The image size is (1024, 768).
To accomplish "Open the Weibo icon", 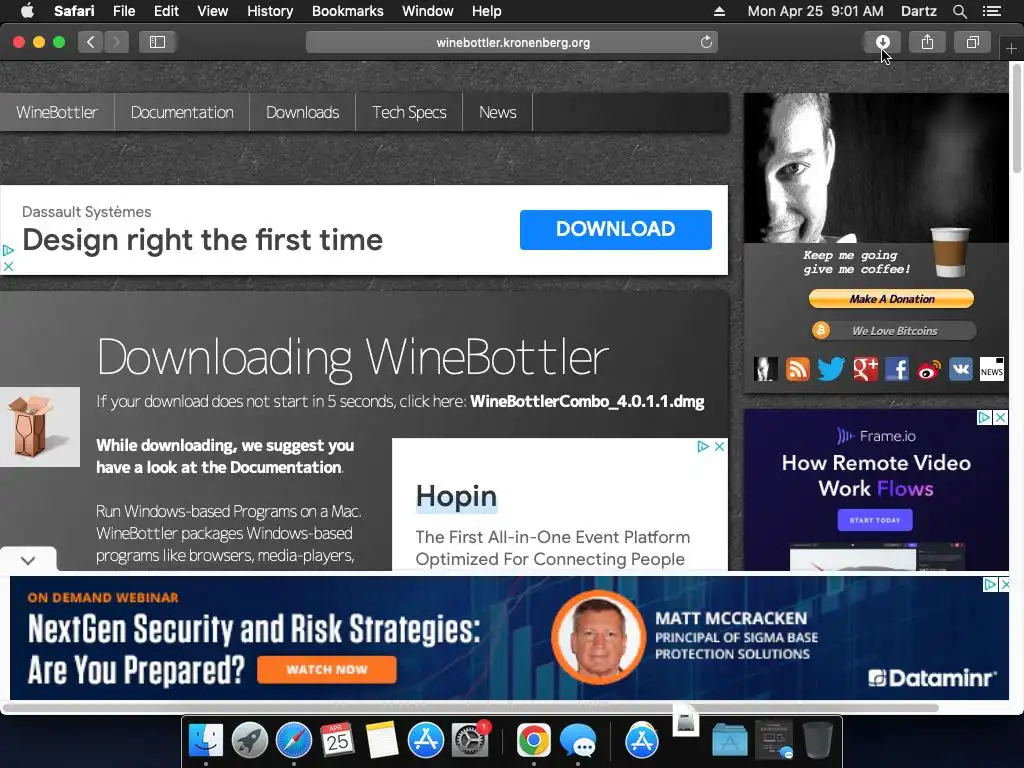I will click(x=929, y=370).
